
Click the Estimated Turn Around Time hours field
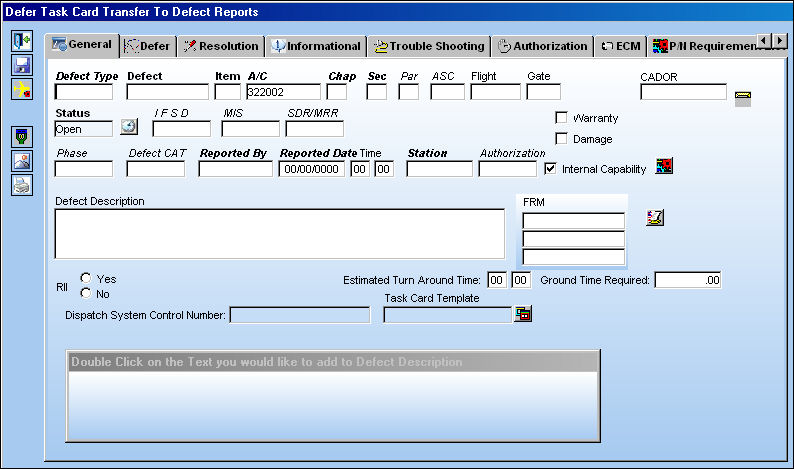pos(497,280)
